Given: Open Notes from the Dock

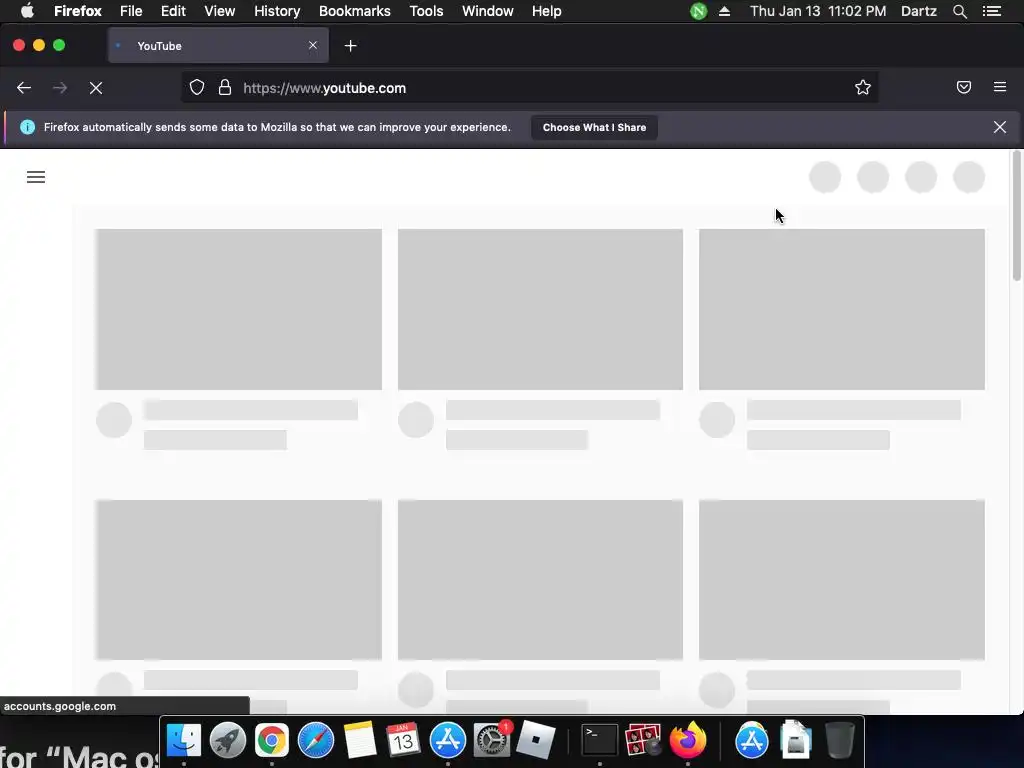Looking at the screenshot, I should tap(360, 740).
